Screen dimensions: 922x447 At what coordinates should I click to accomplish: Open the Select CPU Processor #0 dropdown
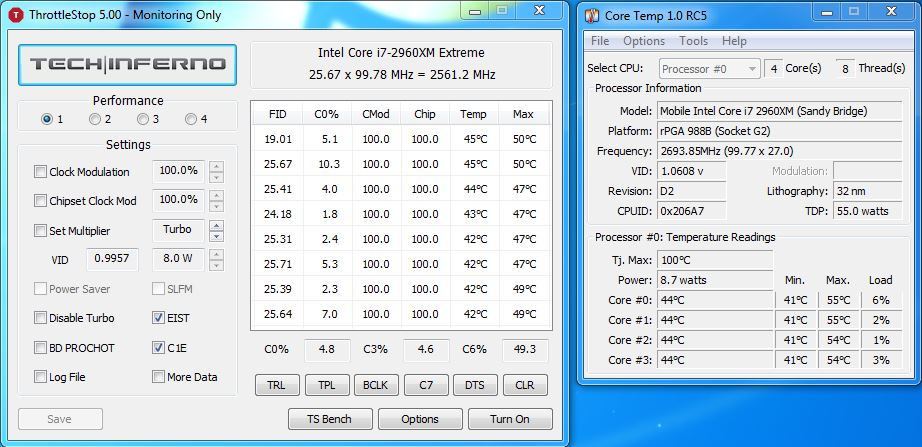coord(710,69)
